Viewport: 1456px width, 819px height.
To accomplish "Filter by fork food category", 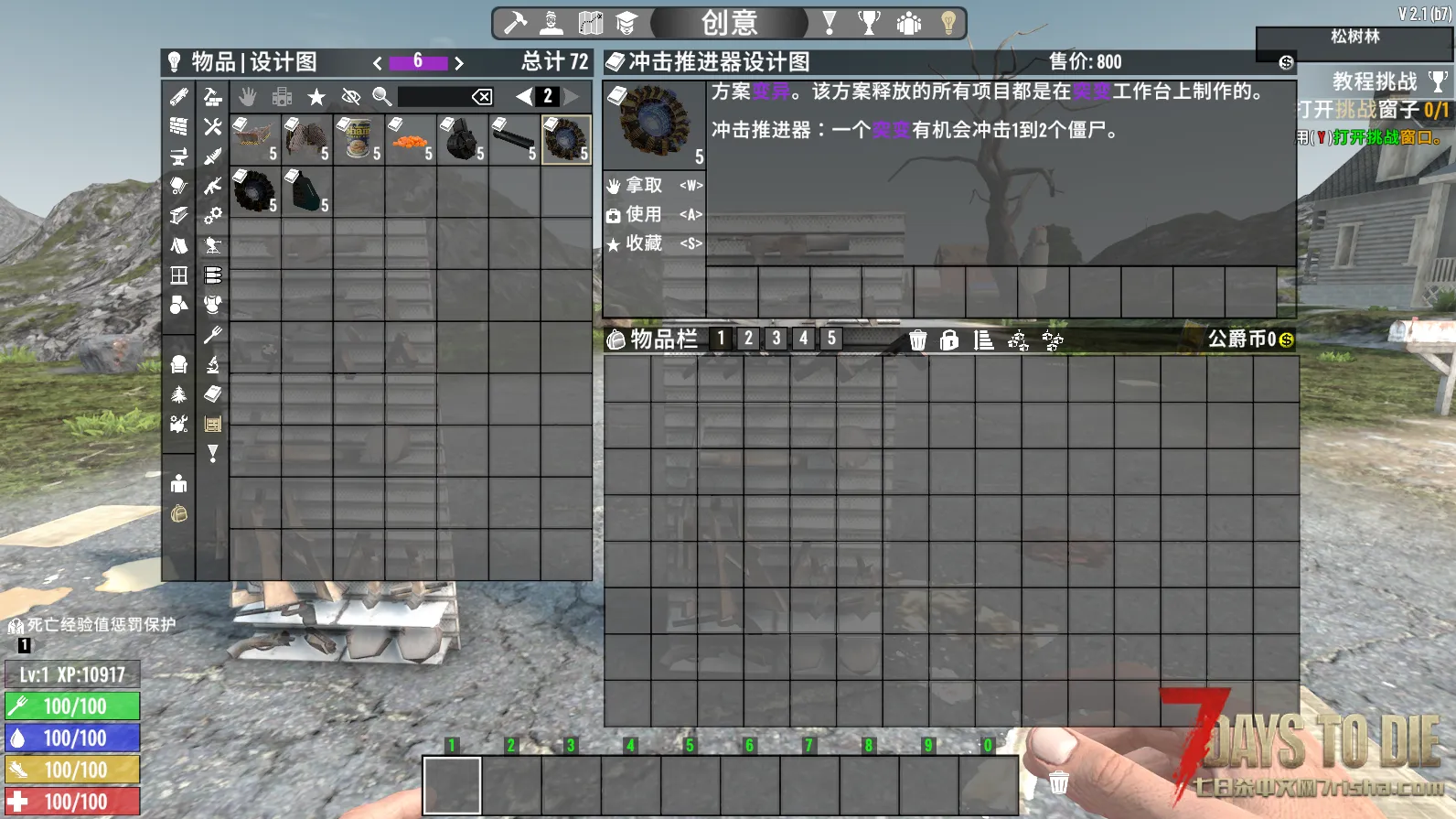I will click(212, 335).
